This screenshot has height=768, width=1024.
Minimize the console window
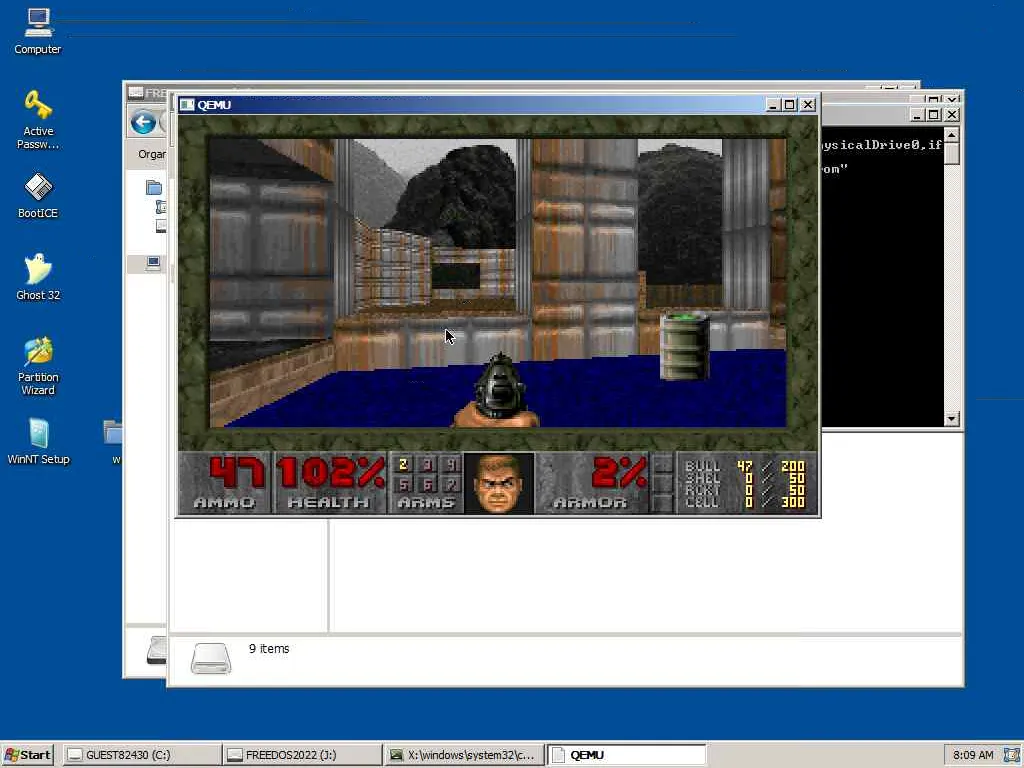coord(917,115)
